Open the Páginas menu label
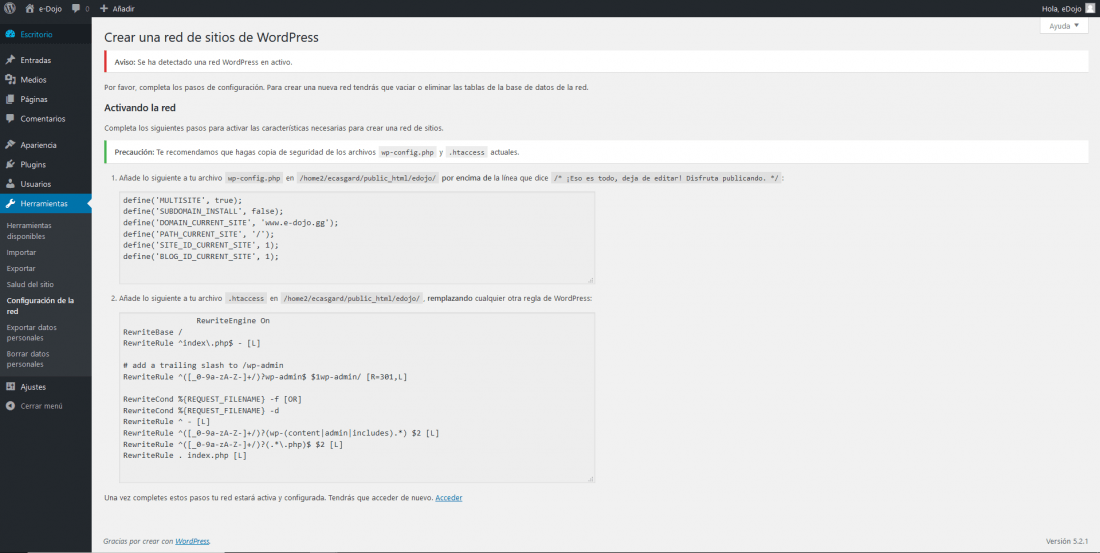The image size is (1100, 553). click(34, 100)
